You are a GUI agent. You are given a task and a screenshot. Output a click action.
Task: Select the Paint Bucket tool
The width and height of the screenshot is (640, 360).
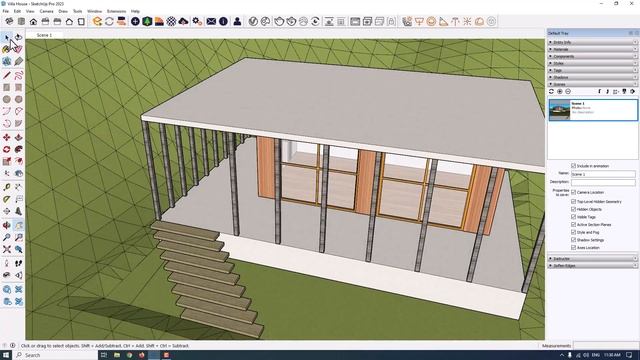click(7, 49)
